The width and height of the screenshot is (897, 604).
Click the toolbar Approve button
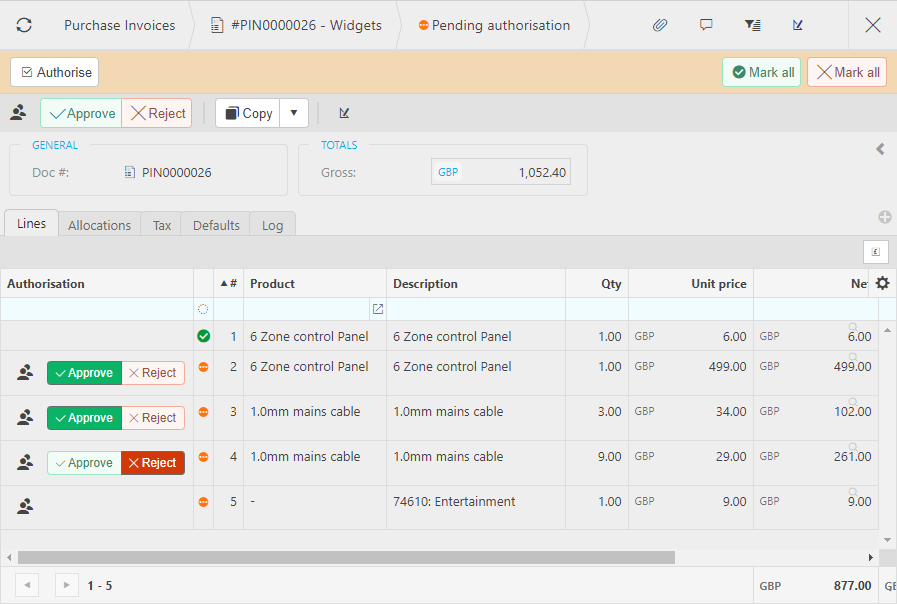[81, 113]
